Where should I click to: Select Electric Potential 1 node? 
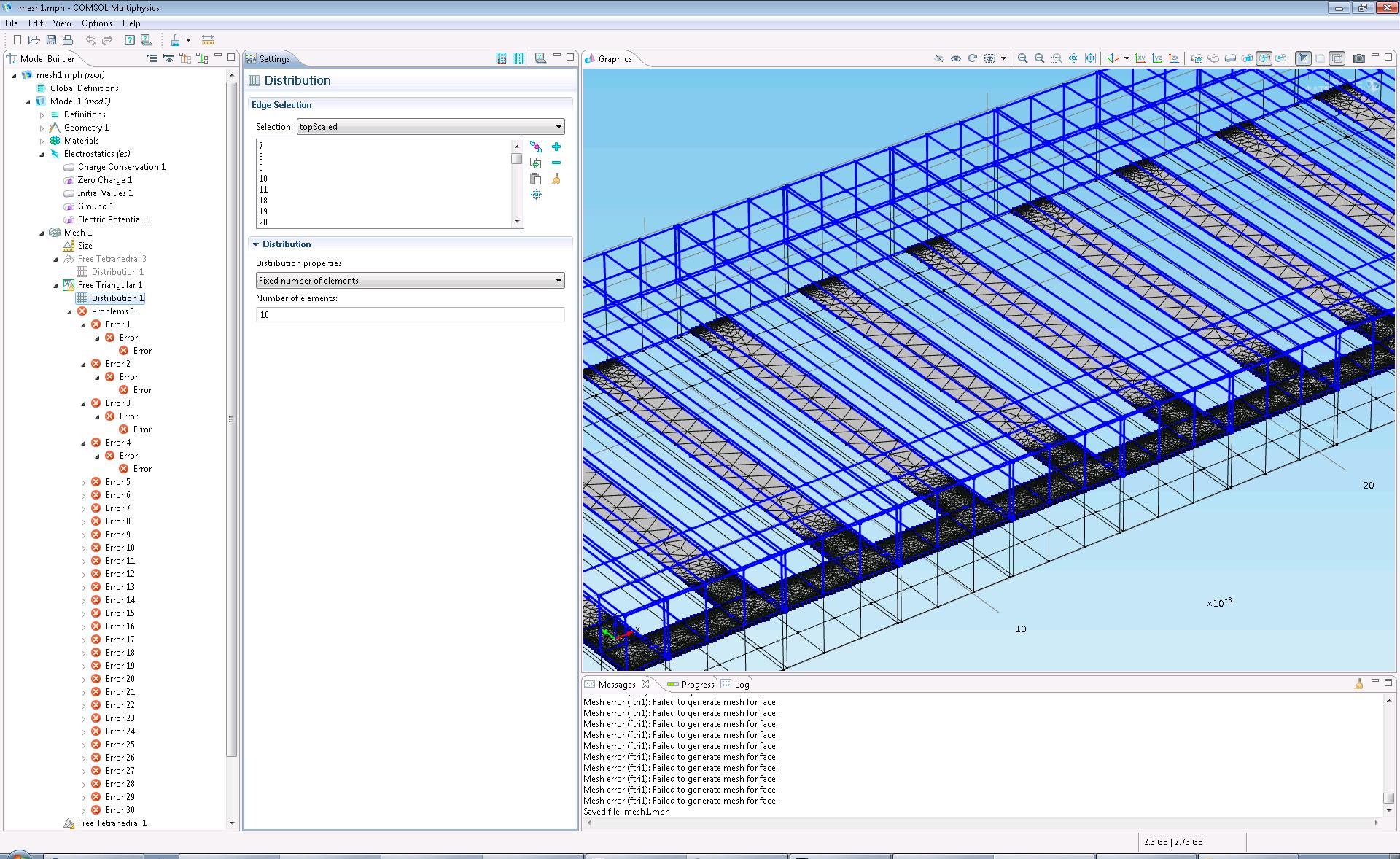(x=113, y=219)
